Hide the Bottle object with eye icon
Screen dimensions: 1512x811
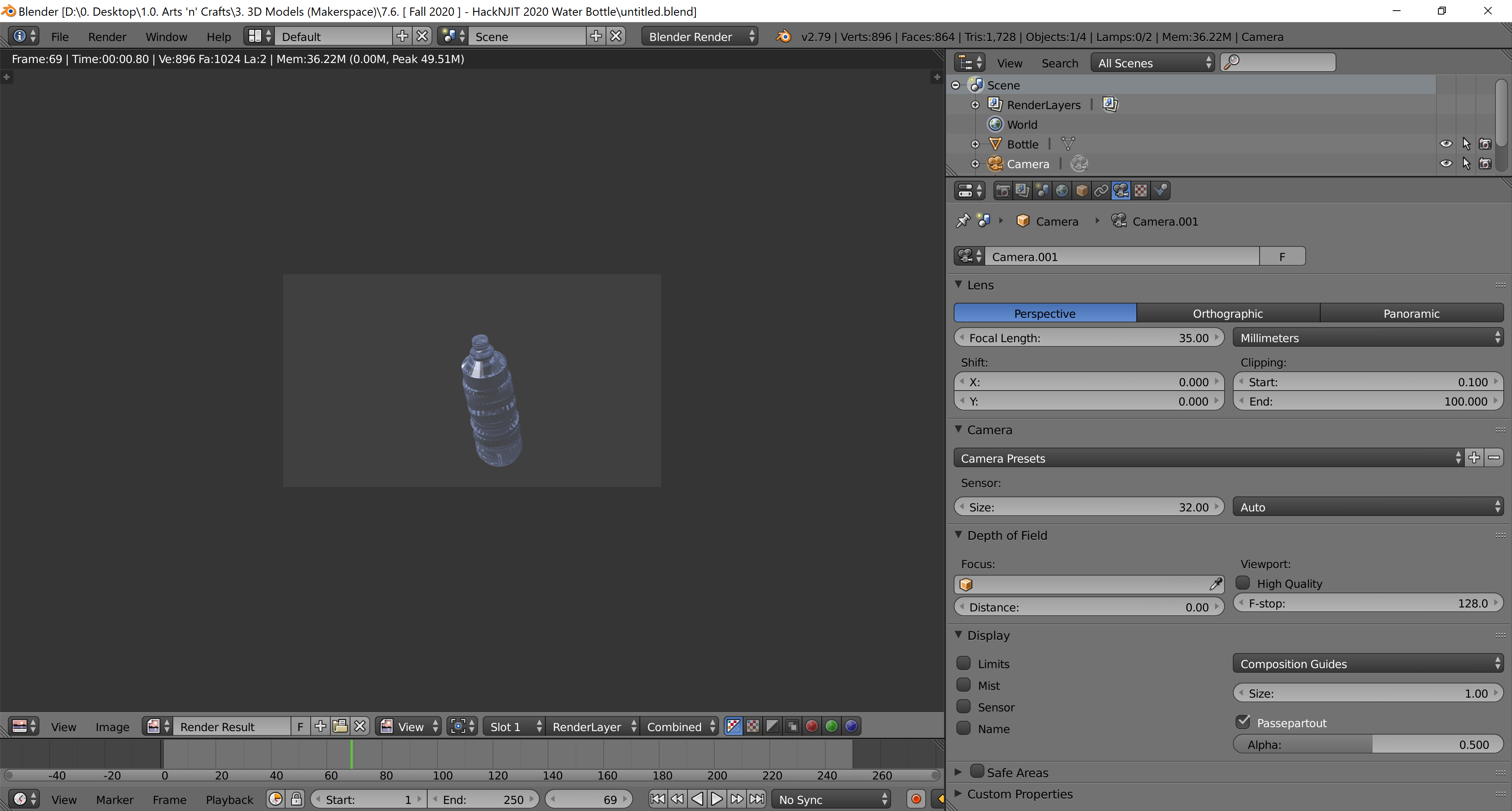(1446, 144)
